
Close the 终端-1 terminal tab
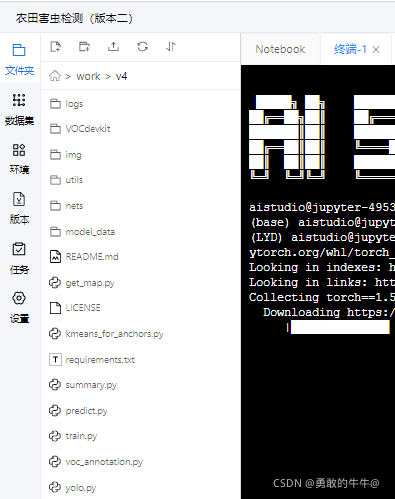click(x=376, y=50)
